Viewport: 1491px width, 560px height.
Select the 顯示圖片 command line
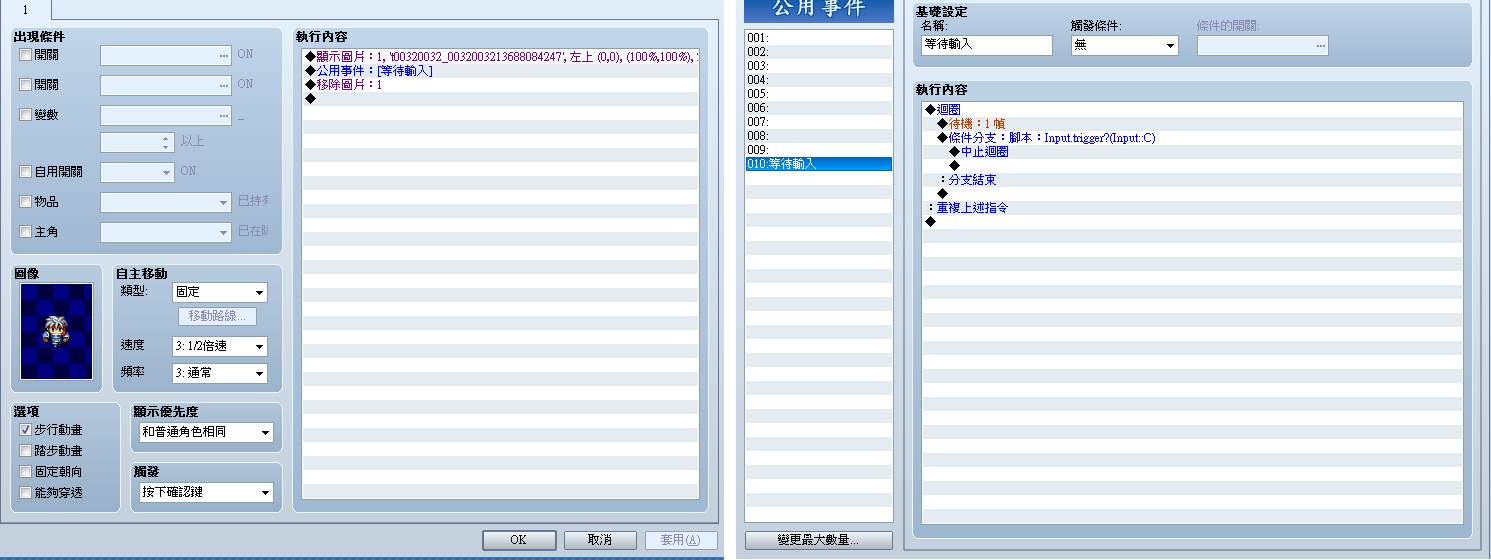click(501, 56)
